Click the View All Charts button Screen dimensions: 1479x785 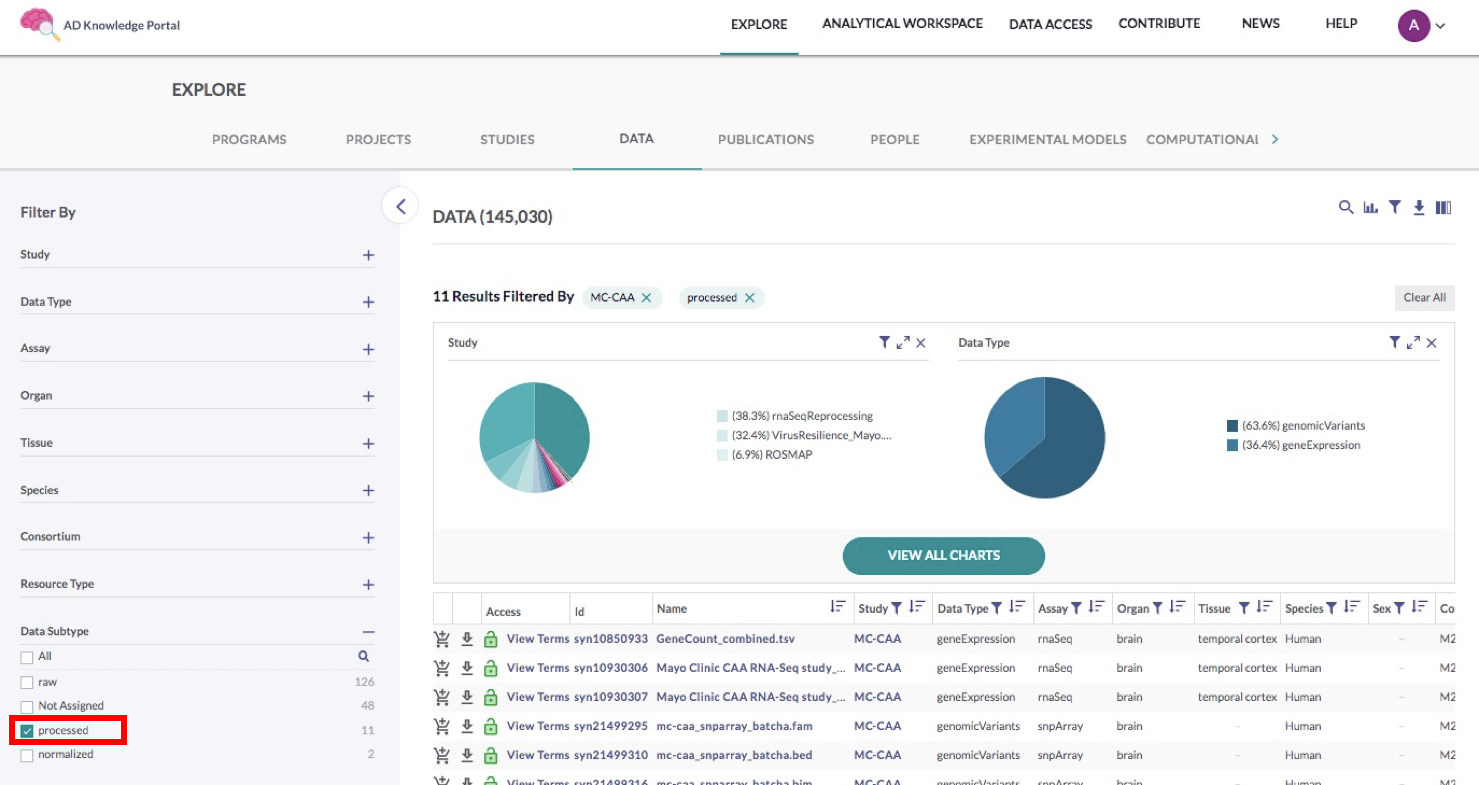(x=943, y=556)
